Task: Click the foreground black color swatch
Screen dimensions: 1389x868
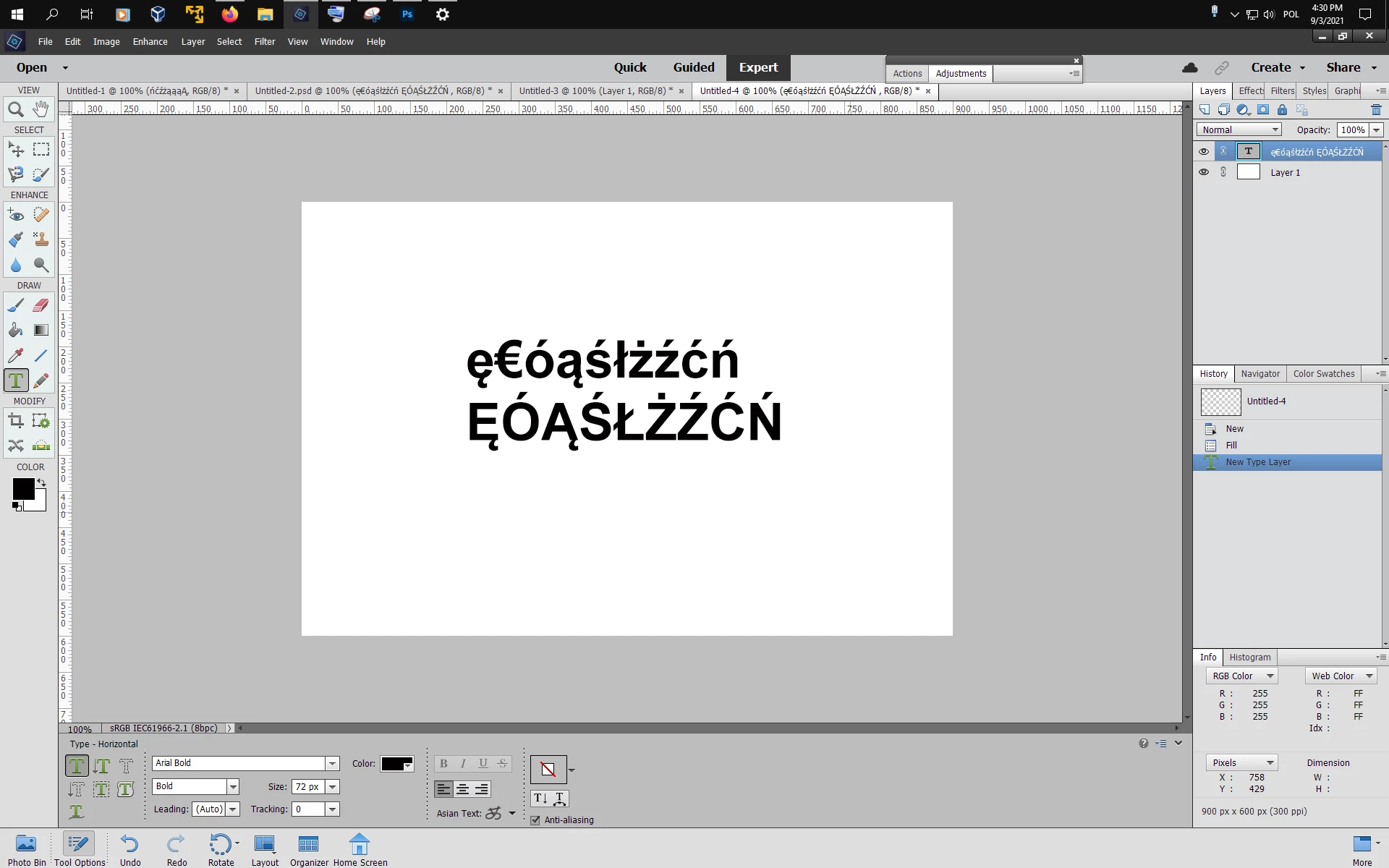Action: [x=23, y=490]
